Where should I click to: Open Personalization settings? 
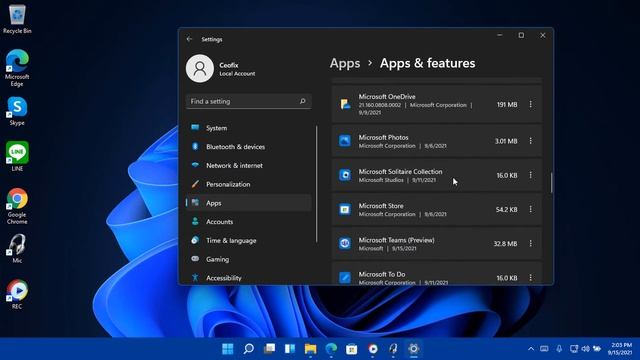pyautogui.click(x=249, y=184)
